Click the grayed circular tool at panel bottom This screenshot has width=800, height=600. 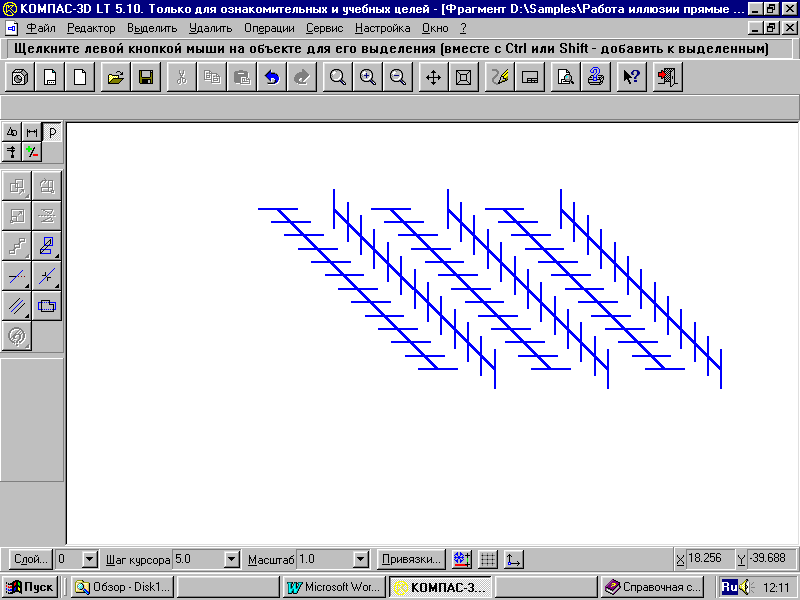[x=17, y=336]
